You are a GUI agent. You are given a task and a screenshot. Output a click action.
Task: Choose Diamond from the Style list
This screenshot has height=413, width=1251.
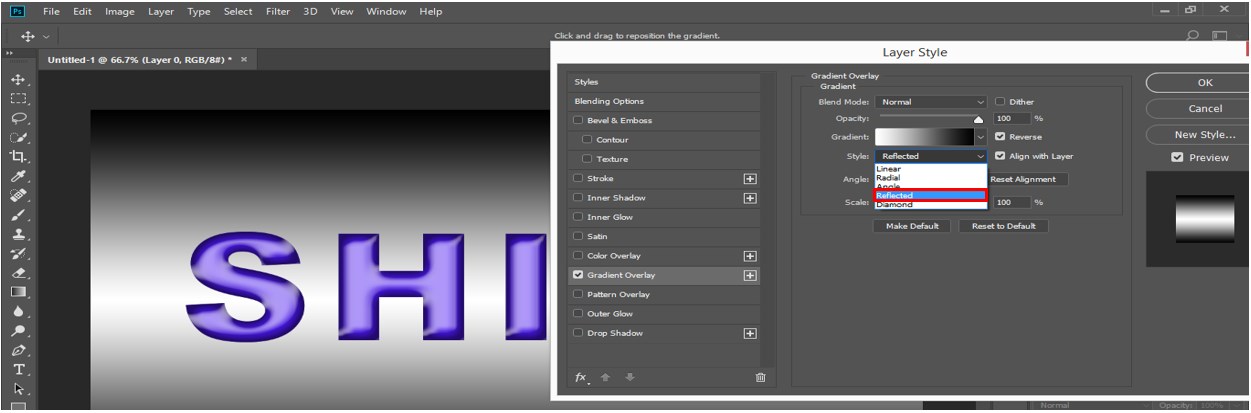[930, 204]
